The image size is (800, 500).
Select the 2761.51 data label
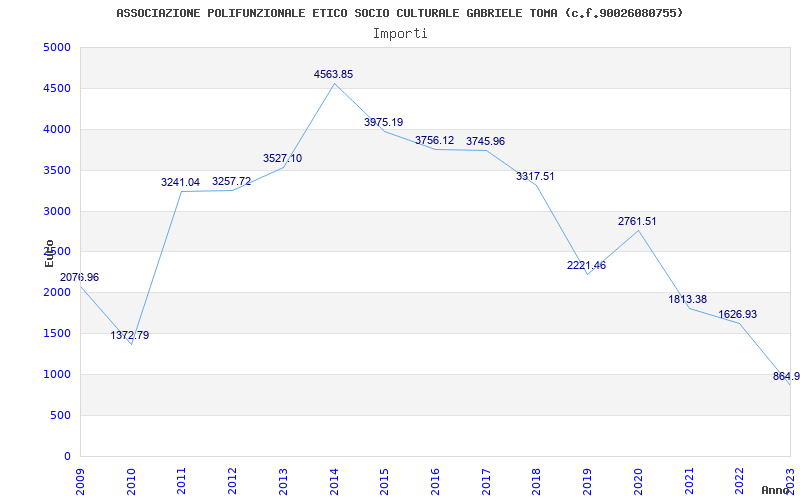[637, 221]
